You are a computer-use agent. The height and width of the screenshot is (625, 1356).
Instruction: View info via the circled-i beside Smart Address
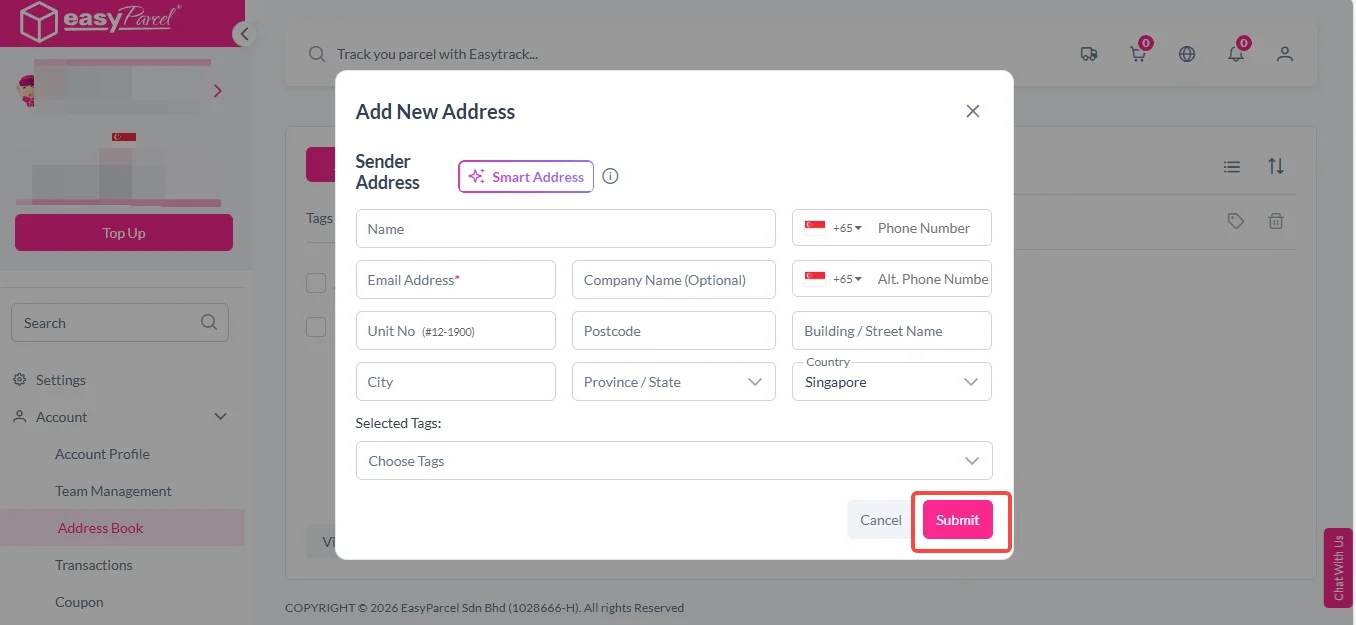(610, 176)
